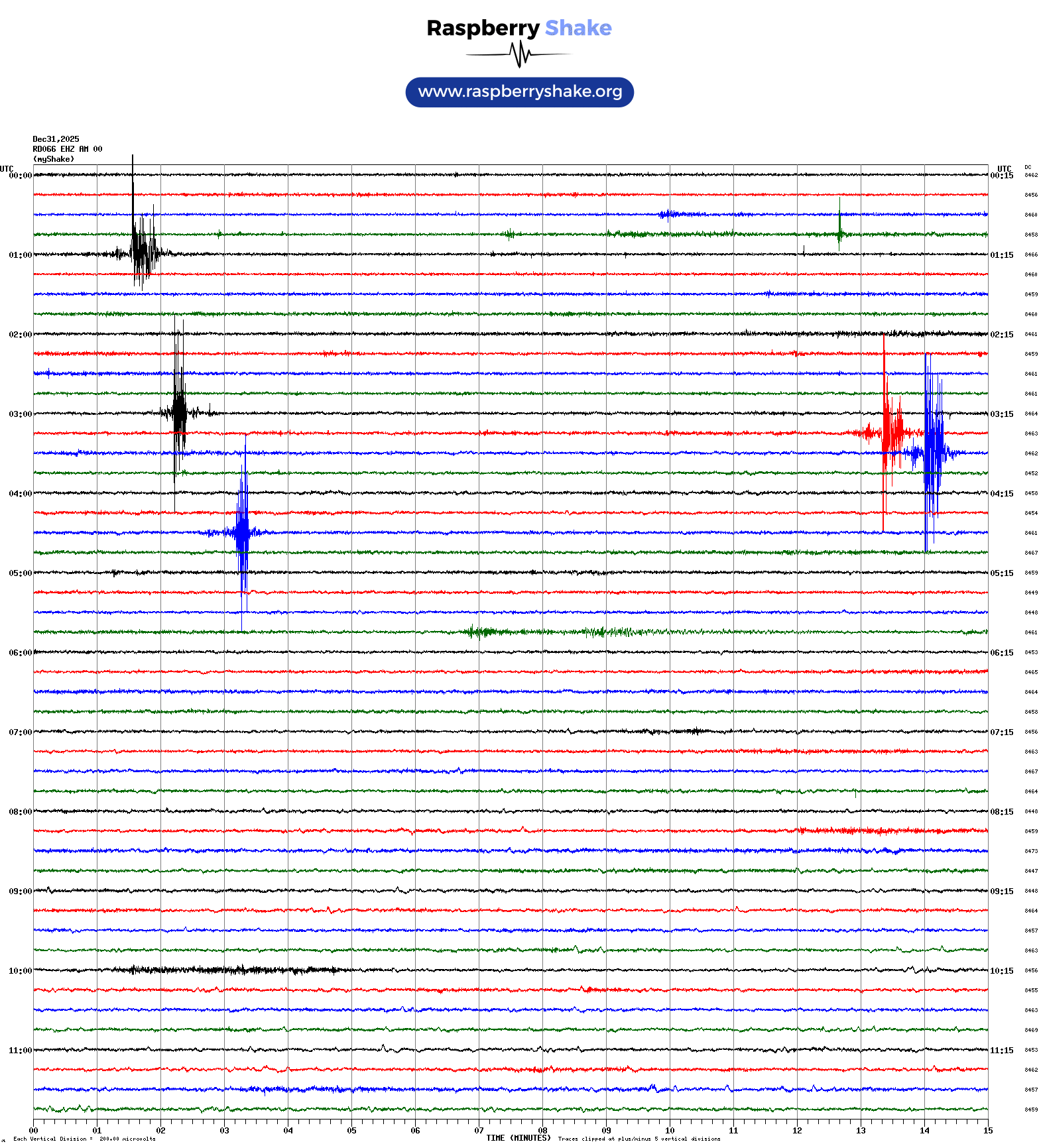Click the Traces clipped footnote text
This screenshot has height=1148, width=1041.
pyautogui.click(x=639, y=1139)
